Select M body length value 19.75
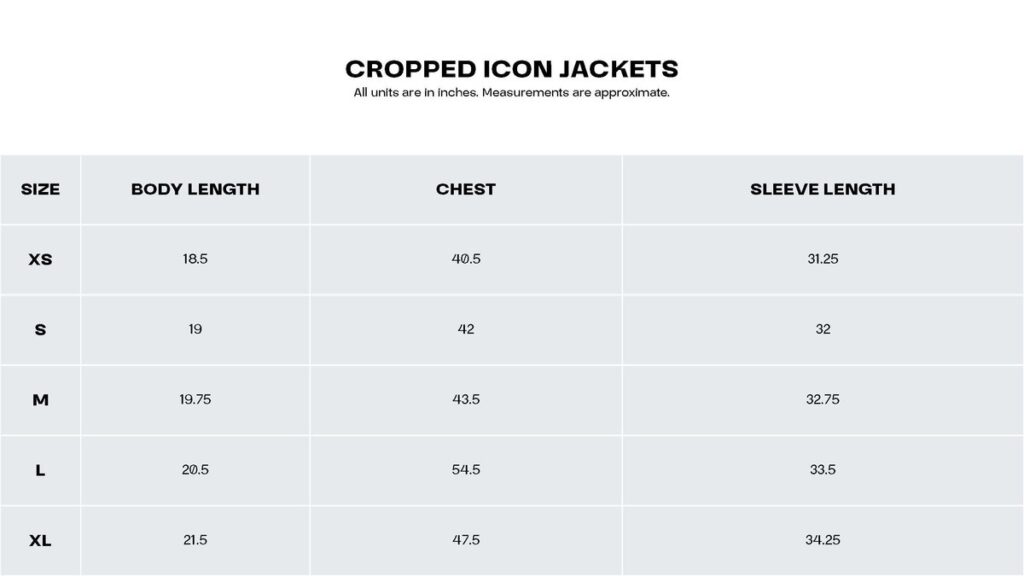The width and height of the screenshot is (1024, 576). coord(195,399)
